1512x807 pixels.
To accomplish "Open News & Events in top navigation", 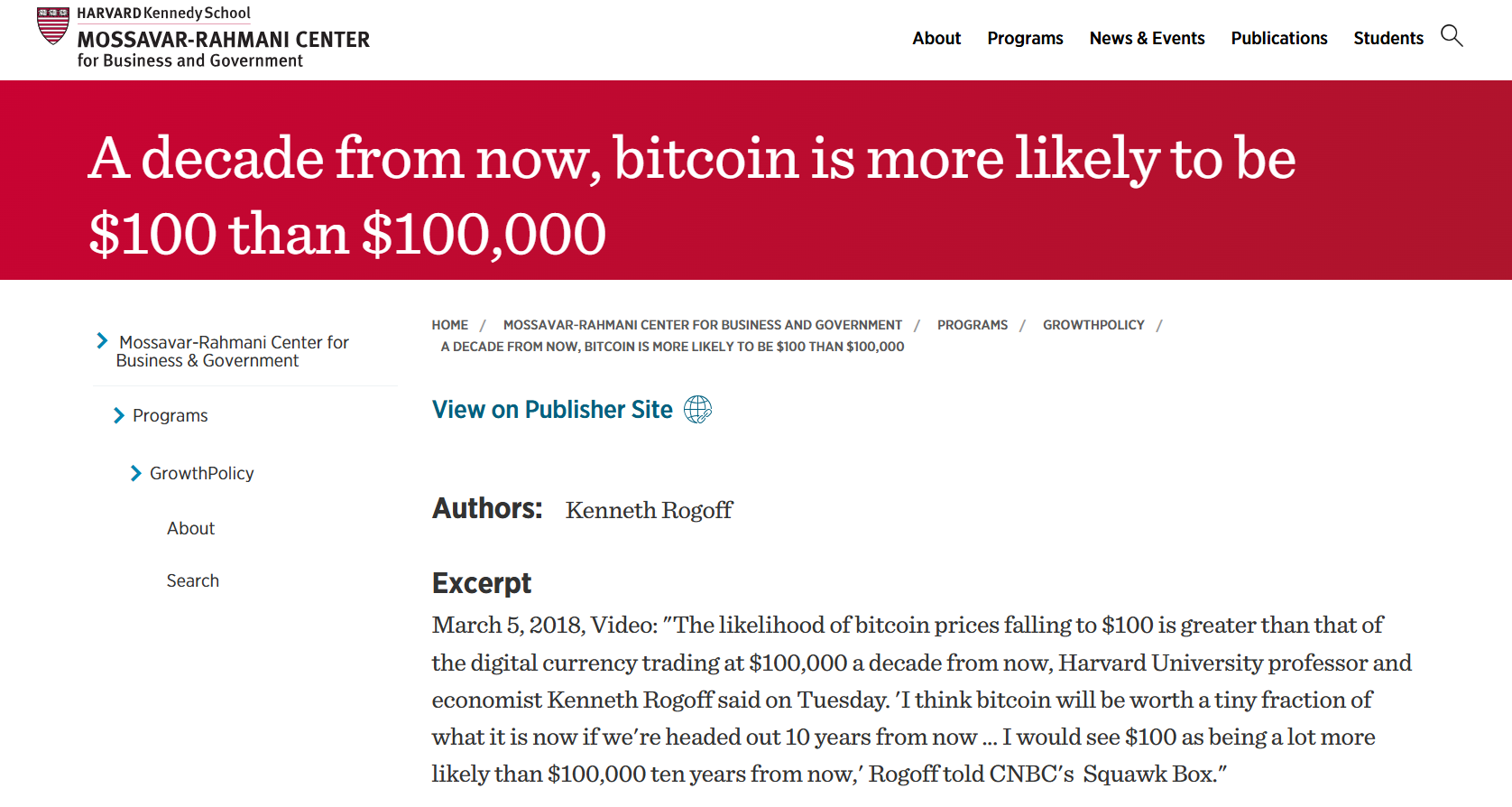I will (x=1147, y=38).
